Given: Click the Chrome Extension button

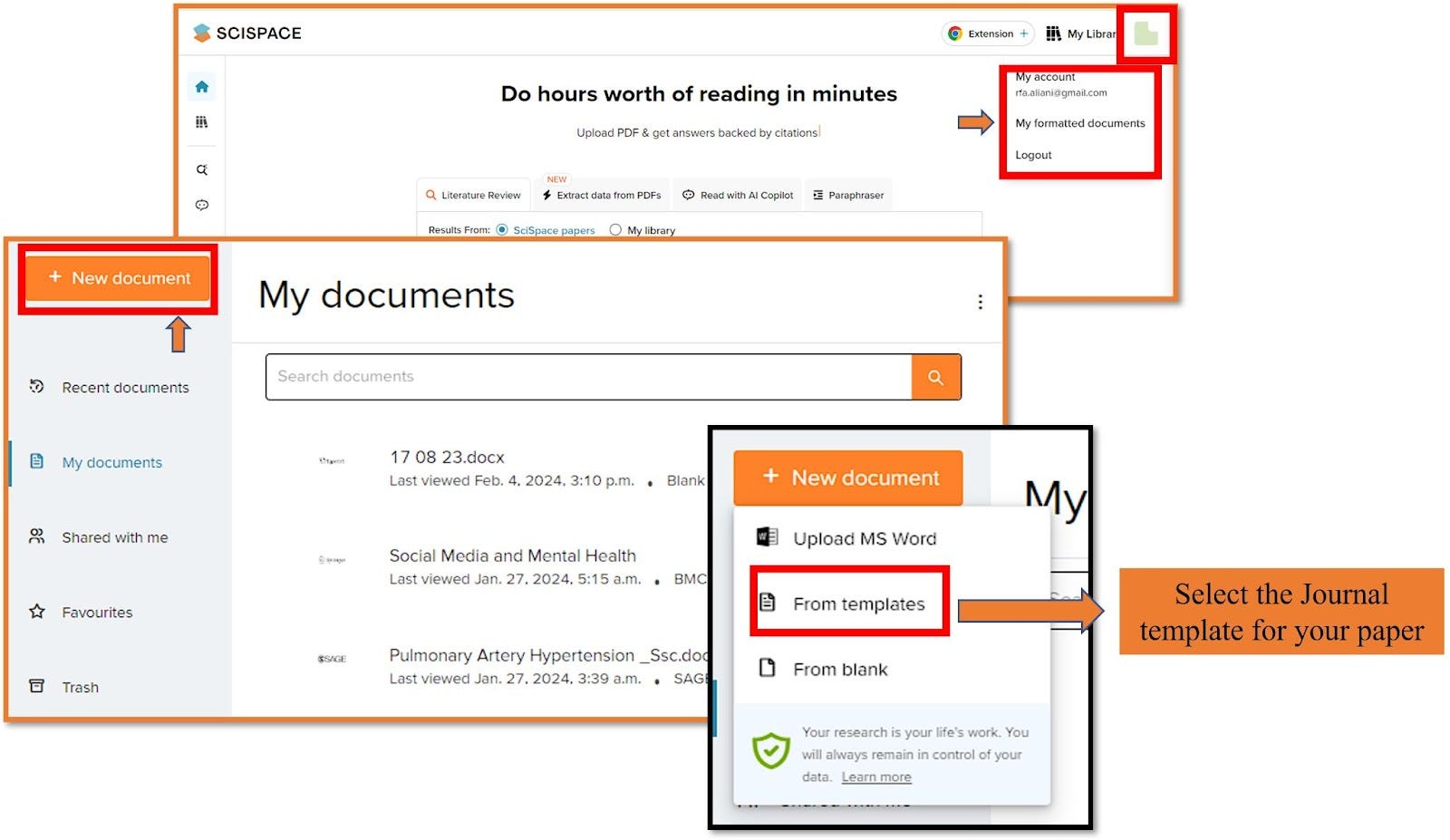Looking at the screenshot, I should 988,34.
